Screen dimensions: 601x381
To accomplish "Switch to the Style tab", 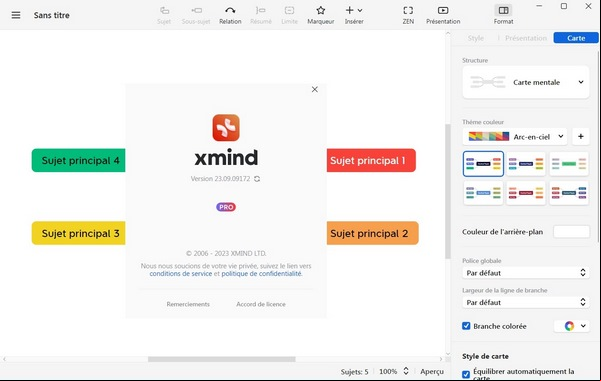I will (476, 38).
